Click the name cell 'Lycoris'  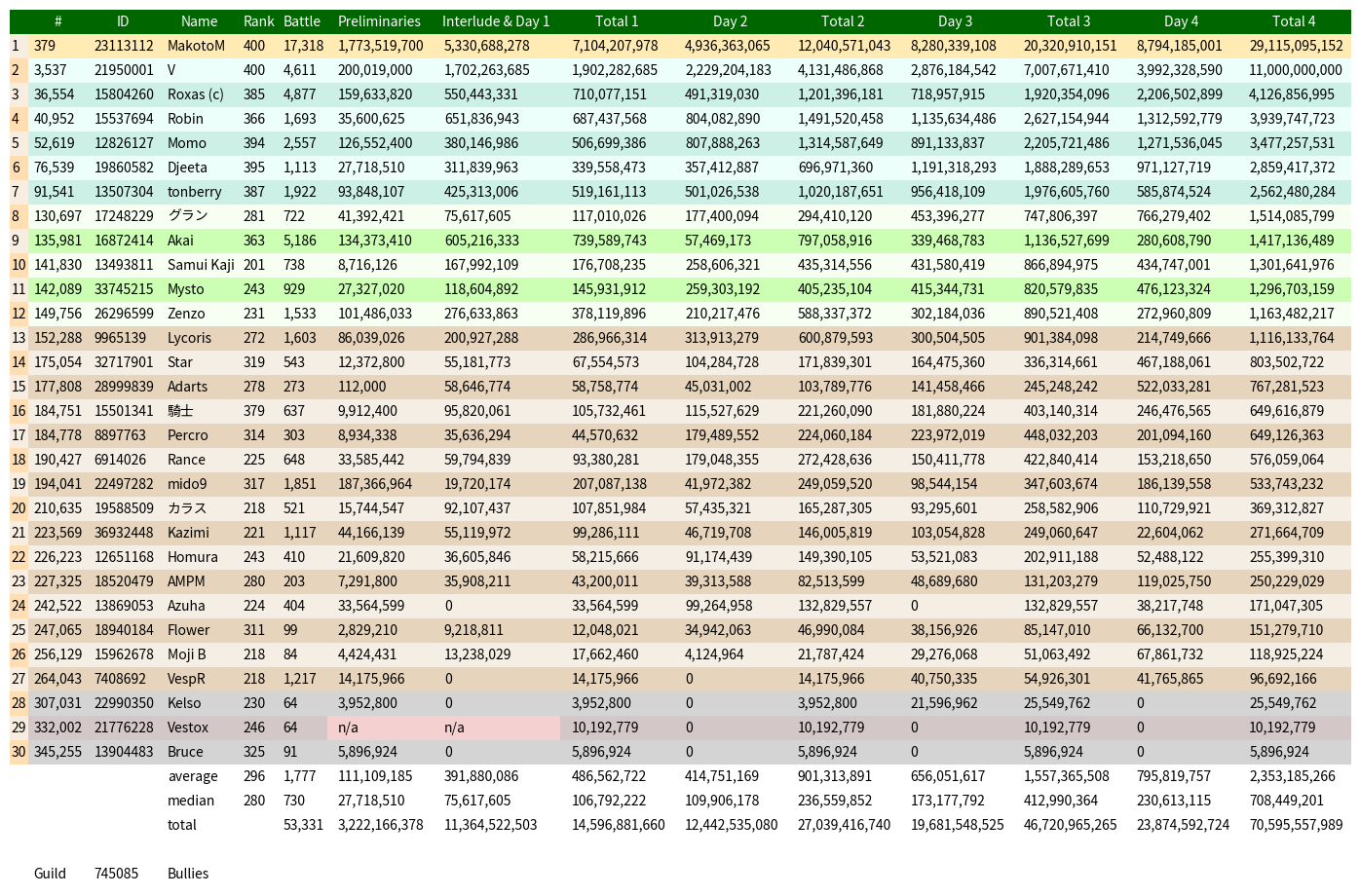pyautogui.click(x=189, y=338)
